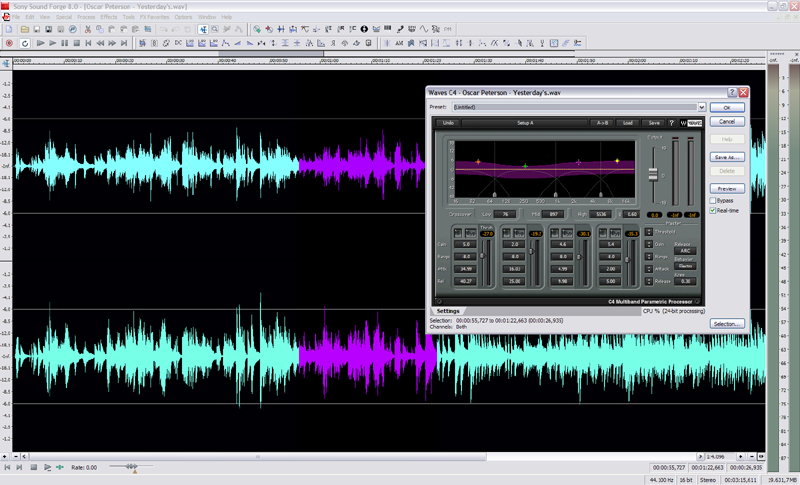800x485 pixels.
Task: Click the Cut scissors icon
Action: [x=88, y=30]
